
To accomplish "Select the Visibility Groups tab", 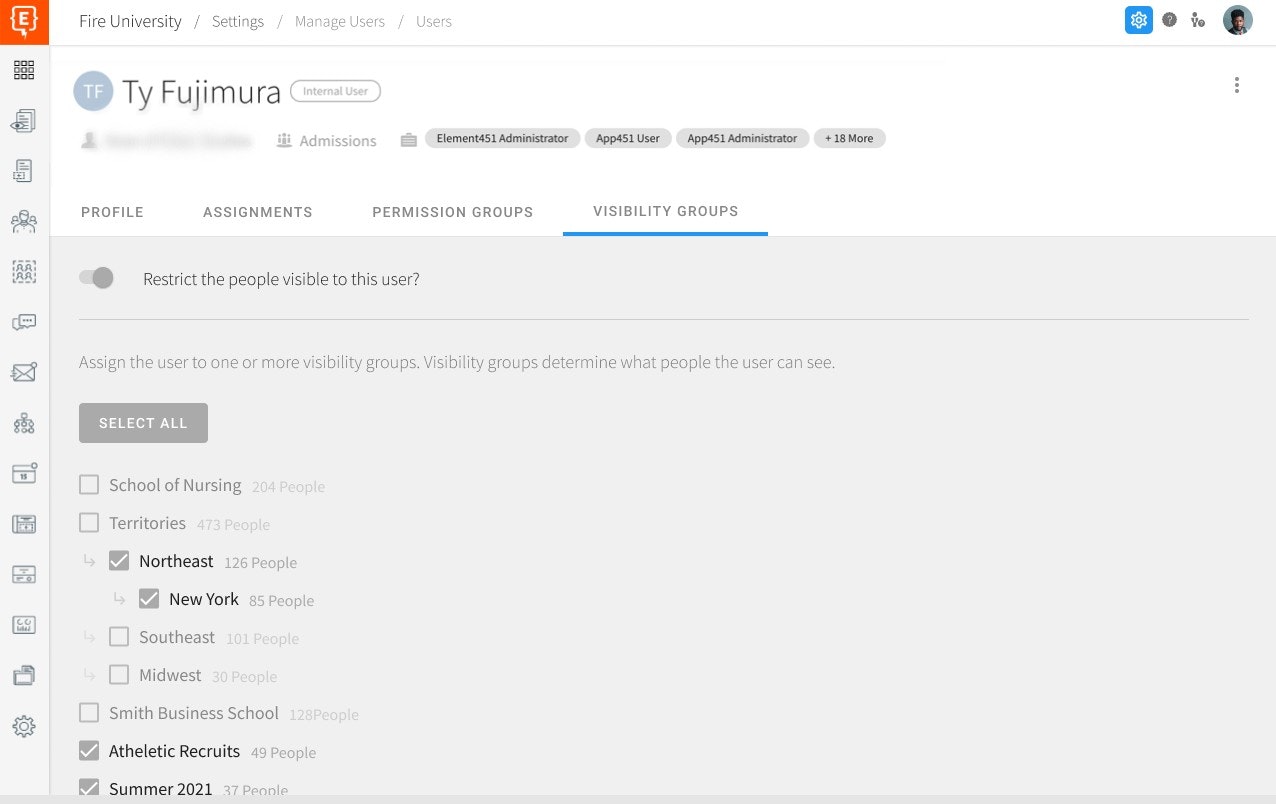I will click(x=666, y=211).
